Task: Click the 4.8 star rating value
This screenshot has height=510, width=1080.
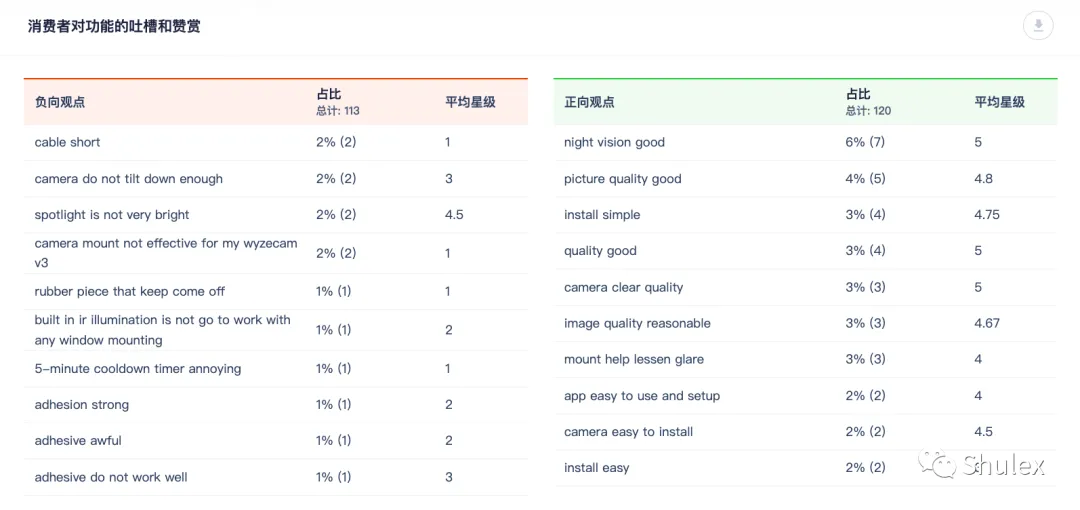Action: 984,179
